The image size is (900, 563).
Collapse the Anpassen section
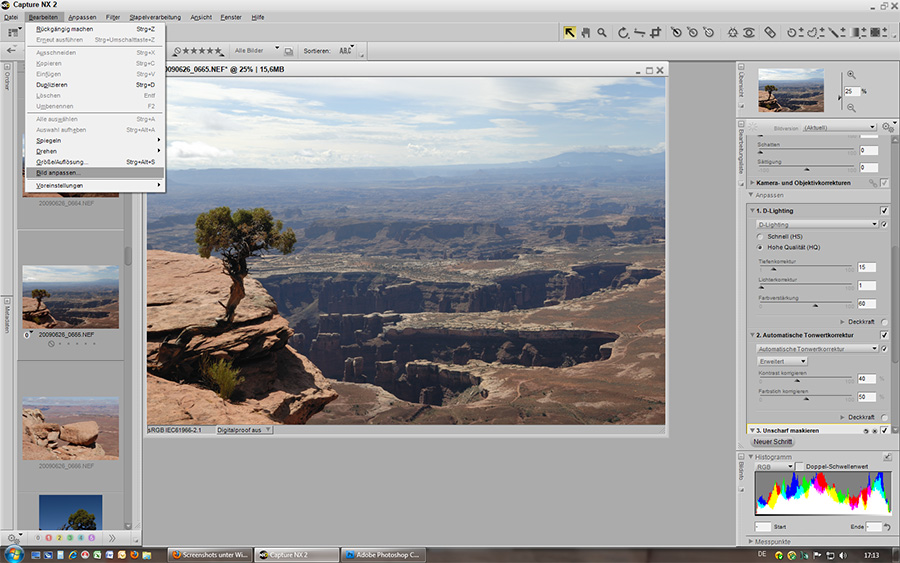(751, 195)
